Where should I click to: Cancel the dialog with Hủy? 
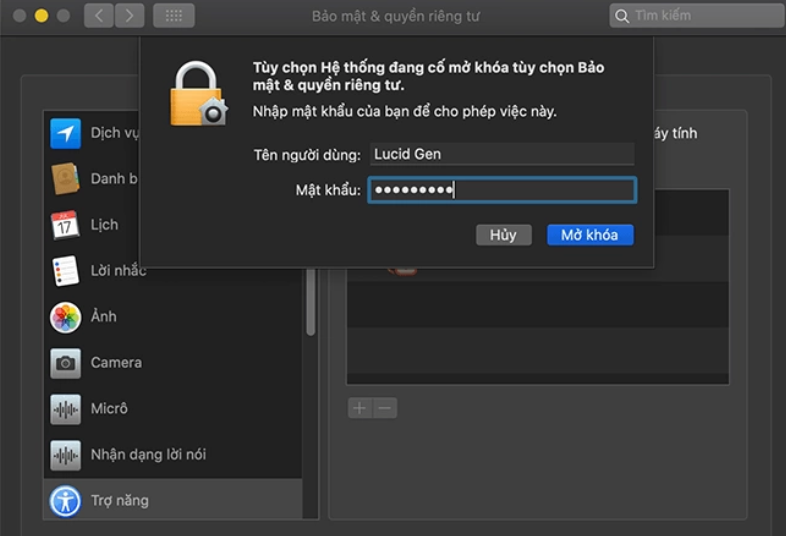[x=503, y=235]
